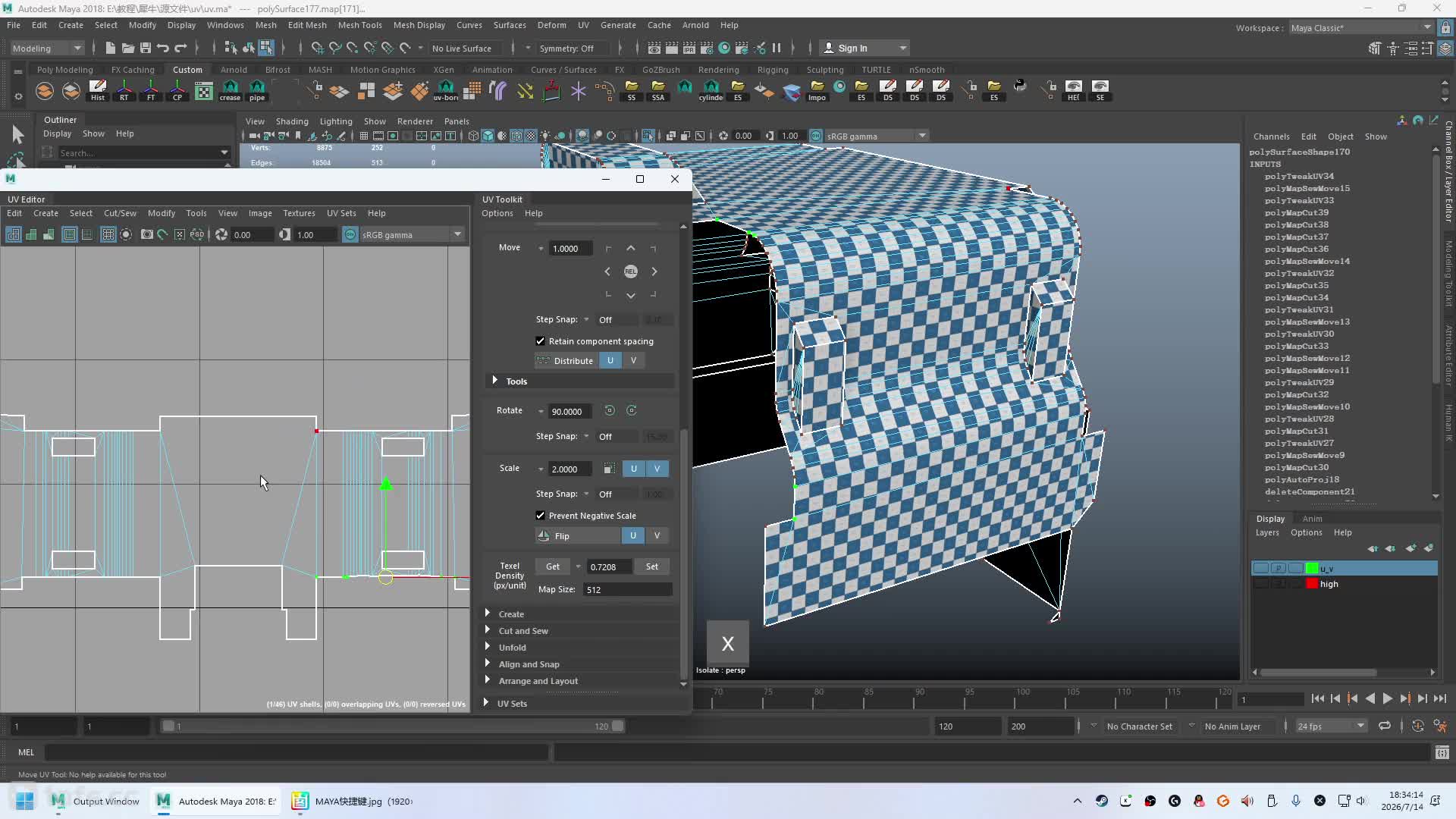Open the Workspace Maya Classic dropdown
The width and height of the screenshot is (1456, 819).
[1360, 28]
